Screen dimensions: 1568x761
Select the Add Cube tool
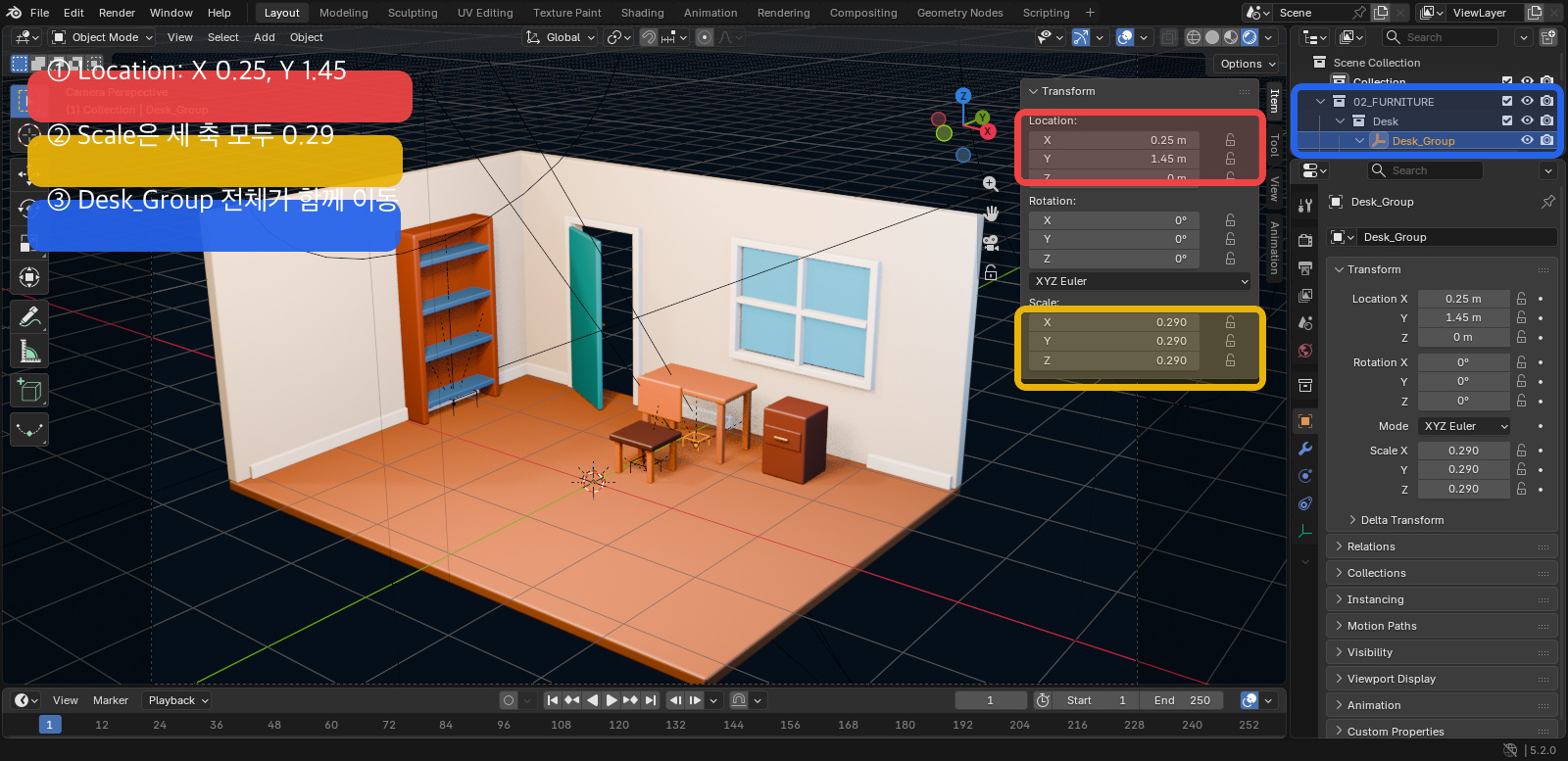(29, 391)
